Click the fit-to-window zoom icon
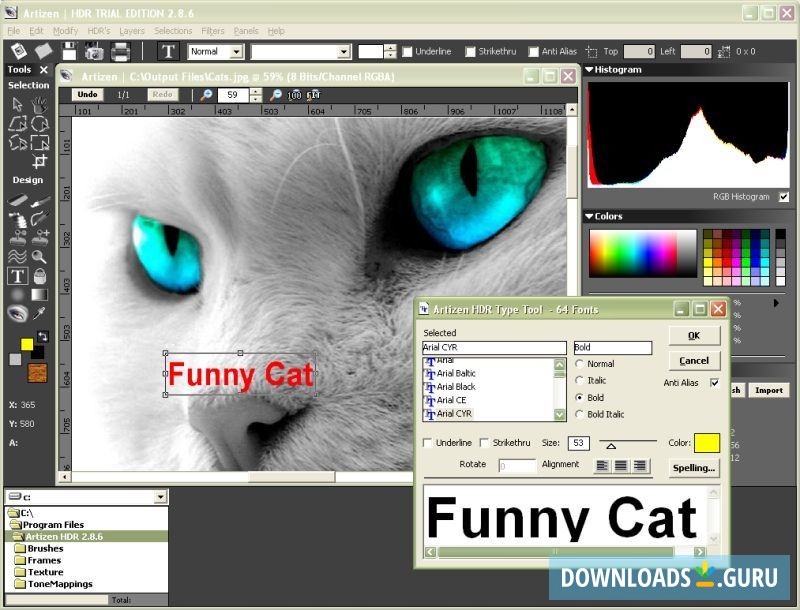800x610 pixels. pos(313,95)
